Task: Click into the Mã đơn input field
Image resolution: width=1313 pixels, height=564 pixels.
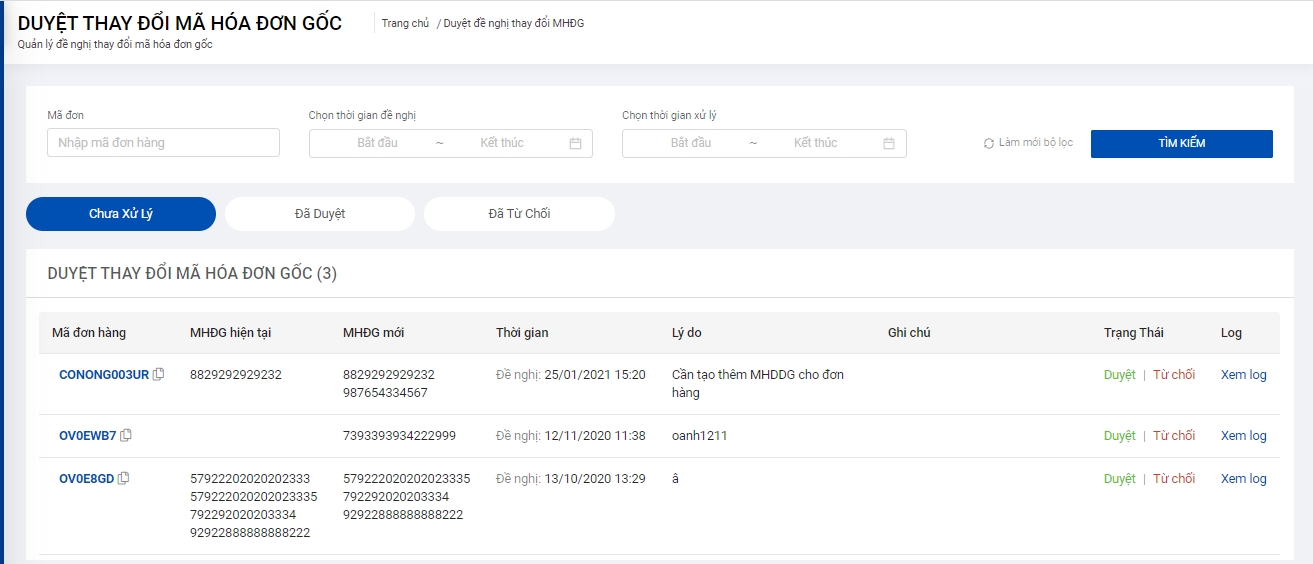Action: point(163,143)
